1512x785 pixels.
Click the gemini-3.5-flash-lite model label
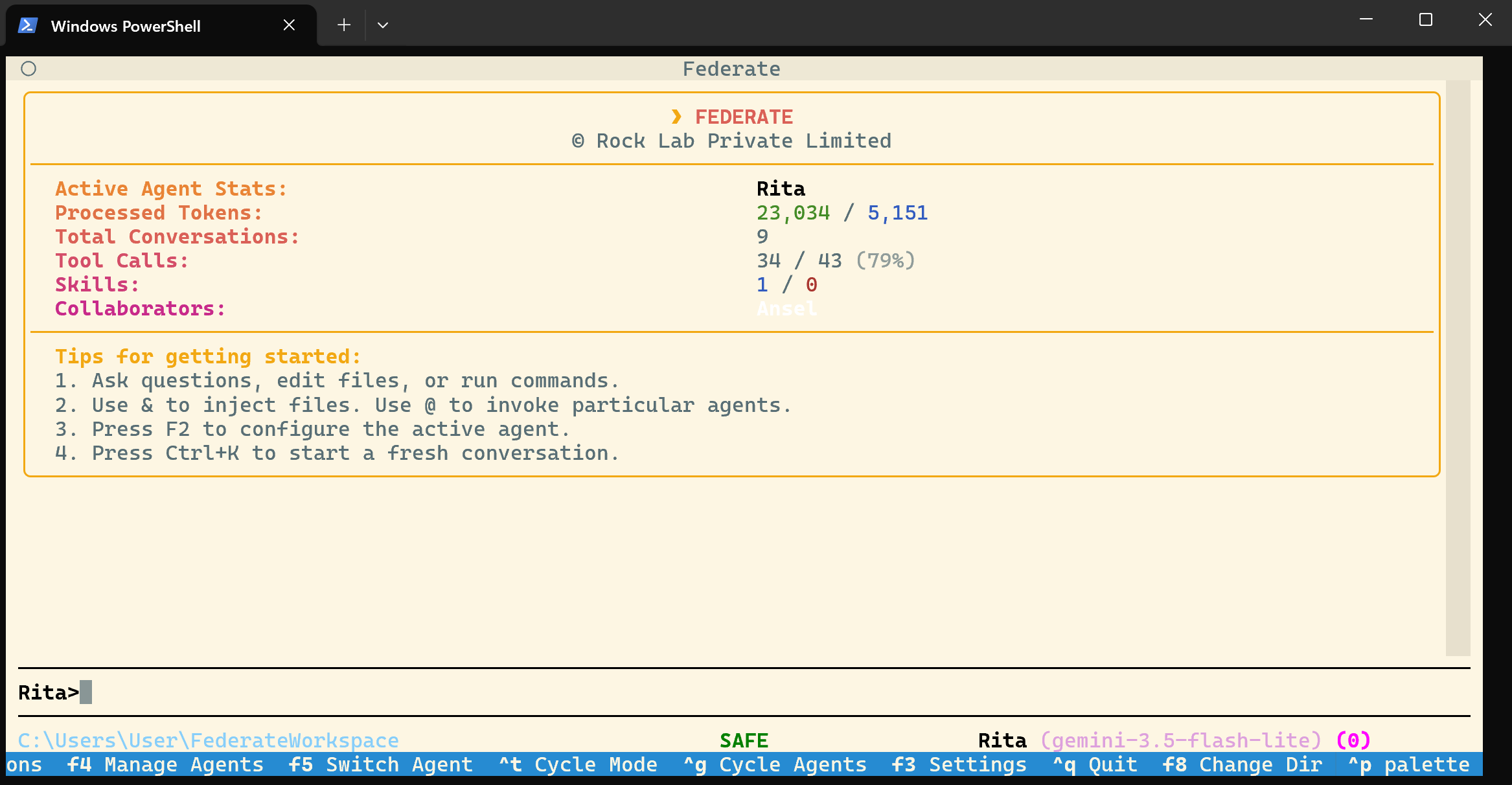click(x=1180, y=740)
